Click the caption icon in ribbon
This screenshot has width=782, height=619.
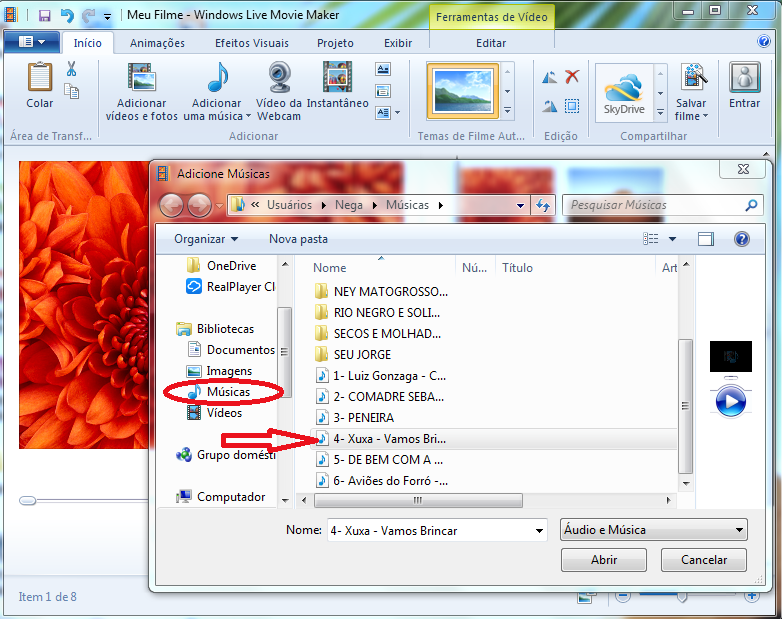point(383,91)
